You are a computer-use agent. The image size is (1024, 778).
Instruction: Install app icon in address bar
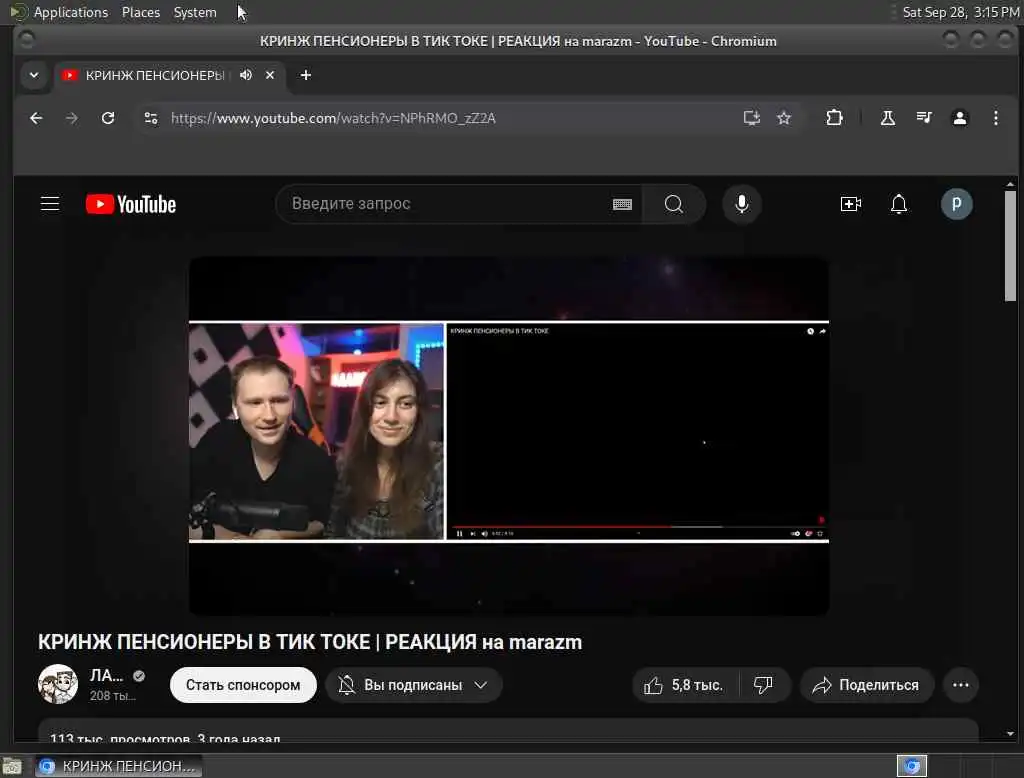(x=752, y=118)
